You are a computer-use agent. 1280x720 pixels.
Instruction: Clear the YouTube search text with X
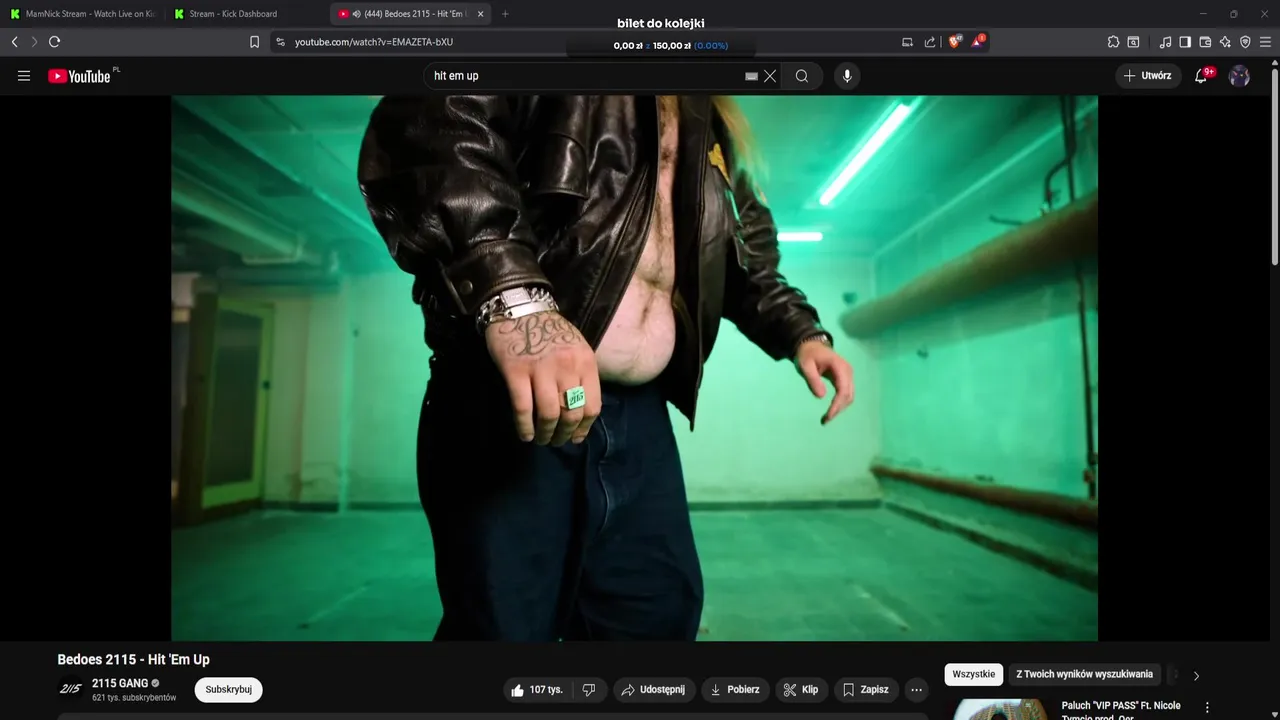pos(770,76)
